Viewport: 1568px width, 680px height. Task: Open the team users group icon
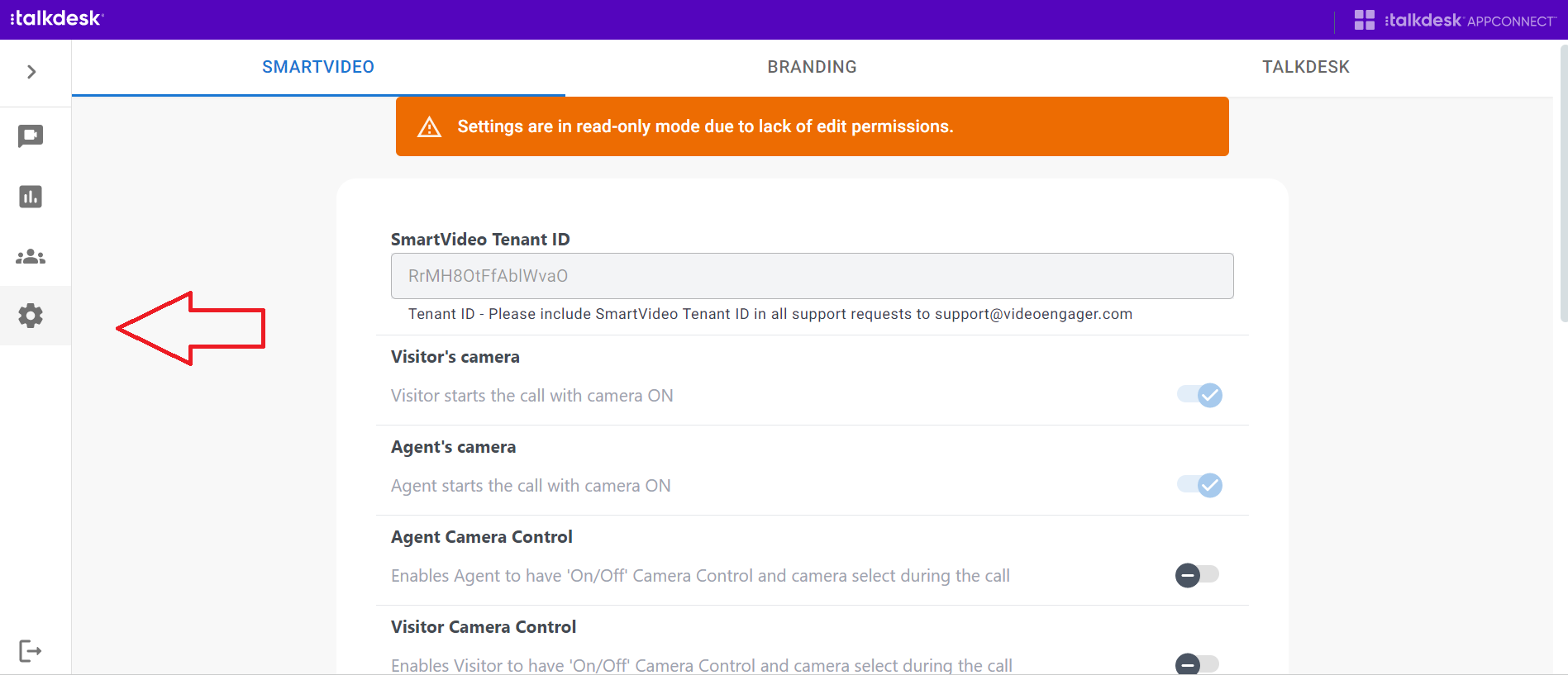31,257
